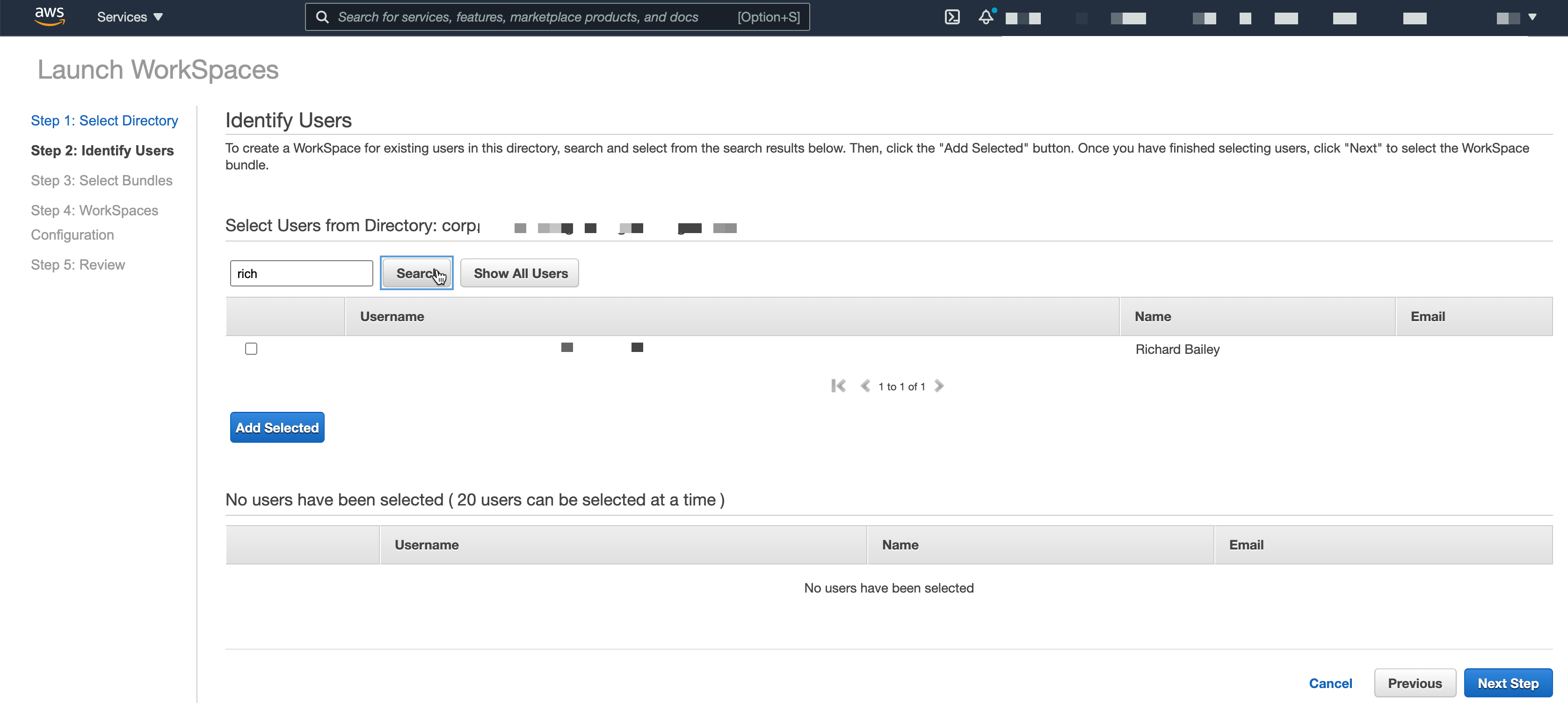Viewport: 1568px width, 703px height.
Task: Click the Cancel link
Action: 1330,683
